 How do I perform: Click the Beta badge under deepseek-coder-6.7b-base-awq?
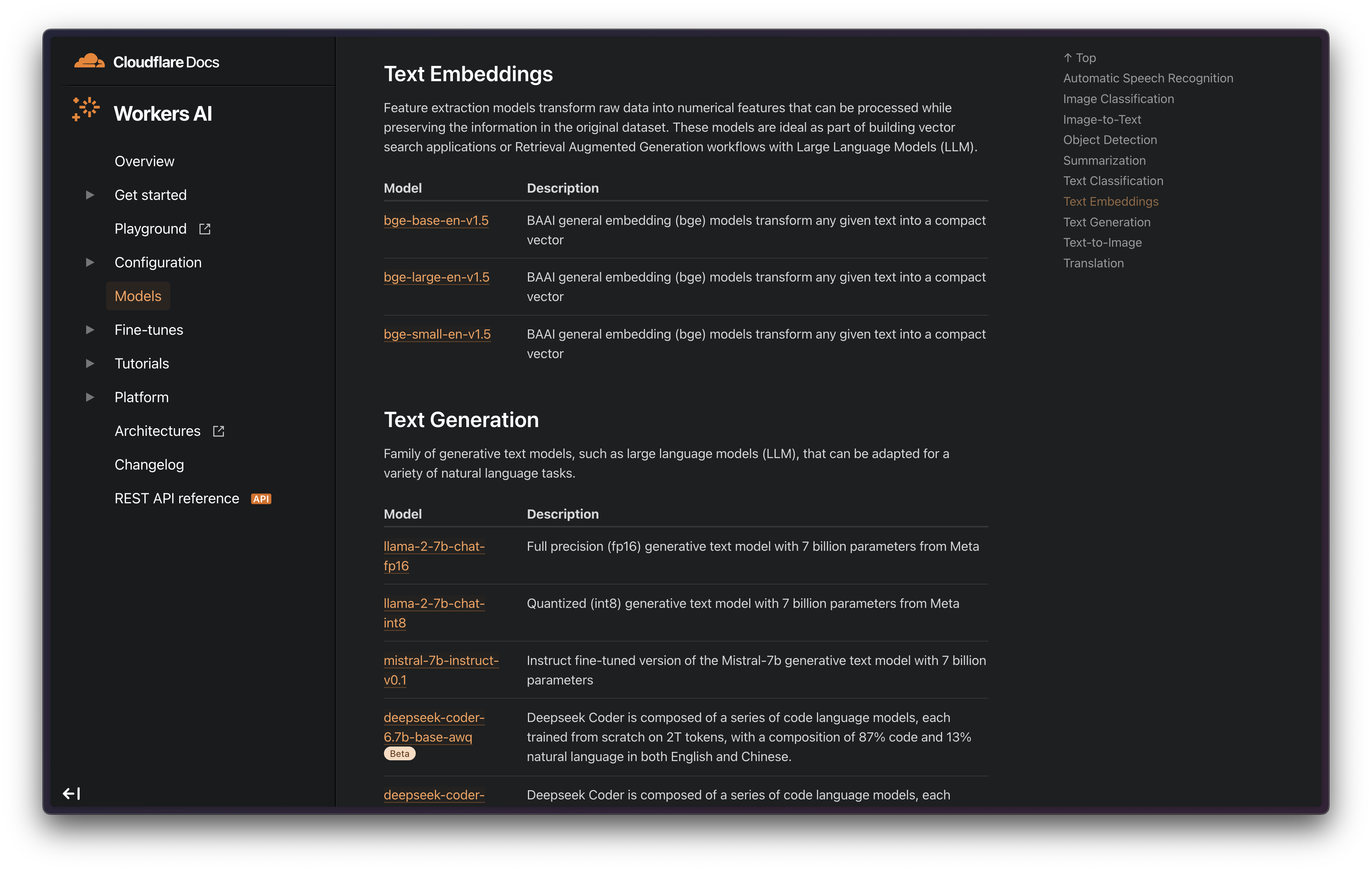tap(399, 753)
